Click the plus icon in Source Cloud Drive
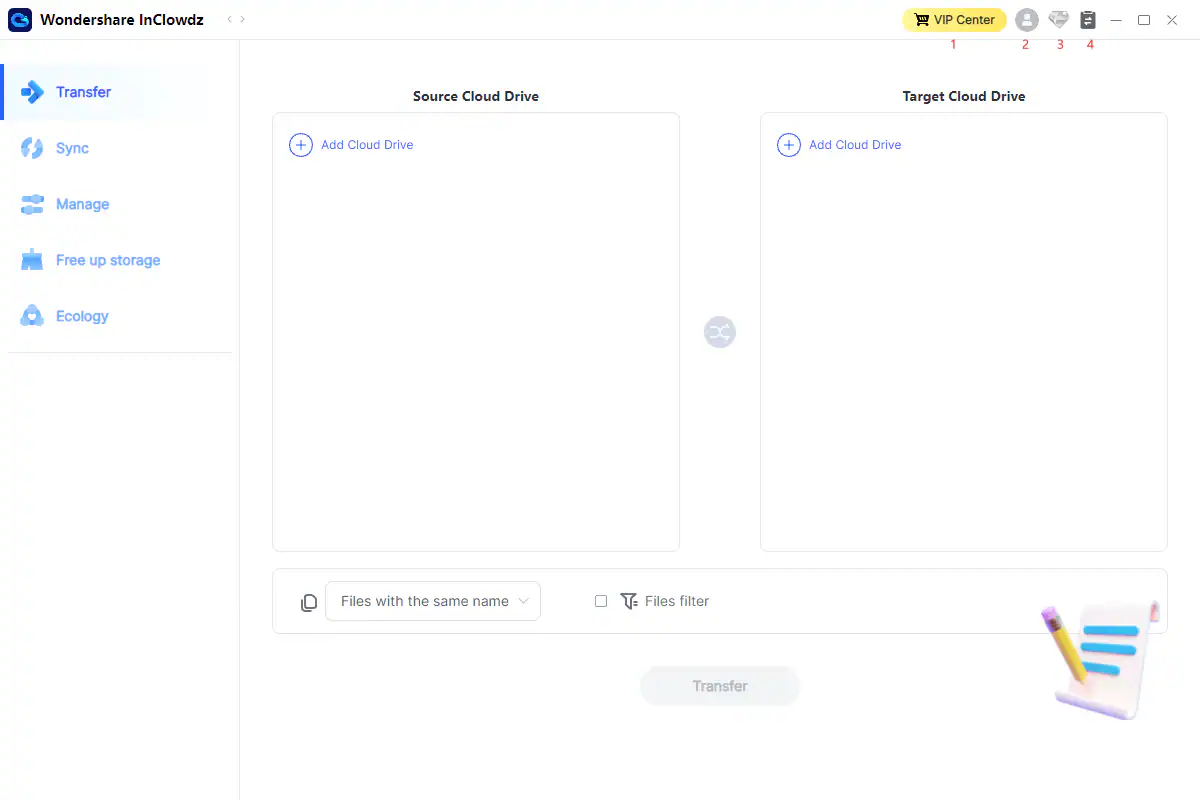 pyautogui.click(x=301, y=145)
